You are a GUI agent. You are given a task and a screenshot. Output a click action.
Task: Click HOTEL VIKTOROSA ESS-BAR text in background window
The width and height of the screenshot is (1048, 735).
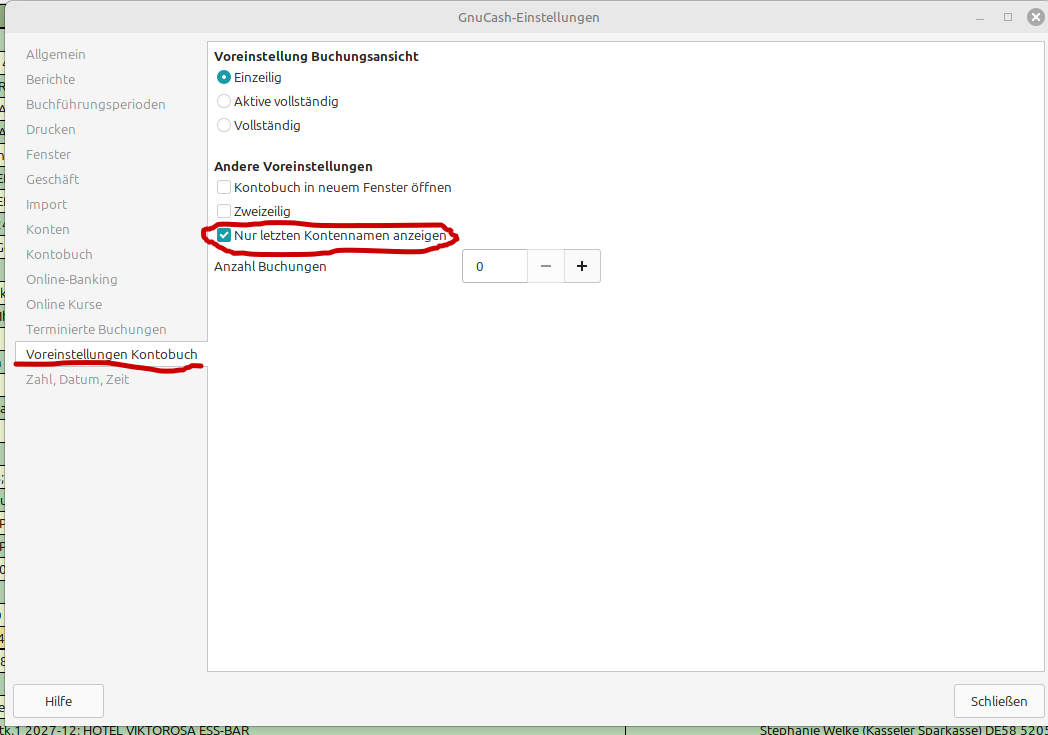[x=166, y=730]
